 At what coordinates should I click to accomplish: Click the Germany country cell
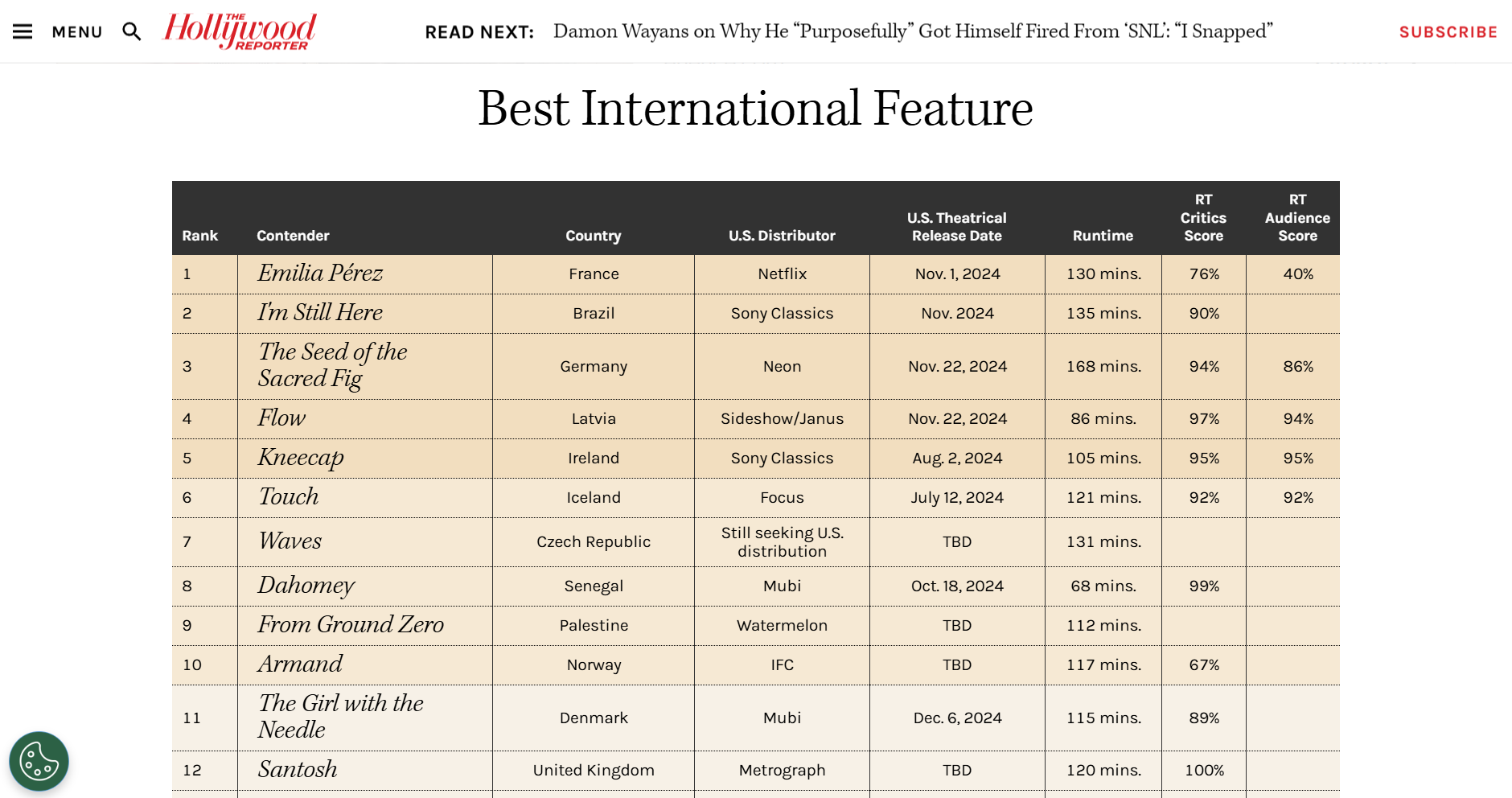coord(594,367)
